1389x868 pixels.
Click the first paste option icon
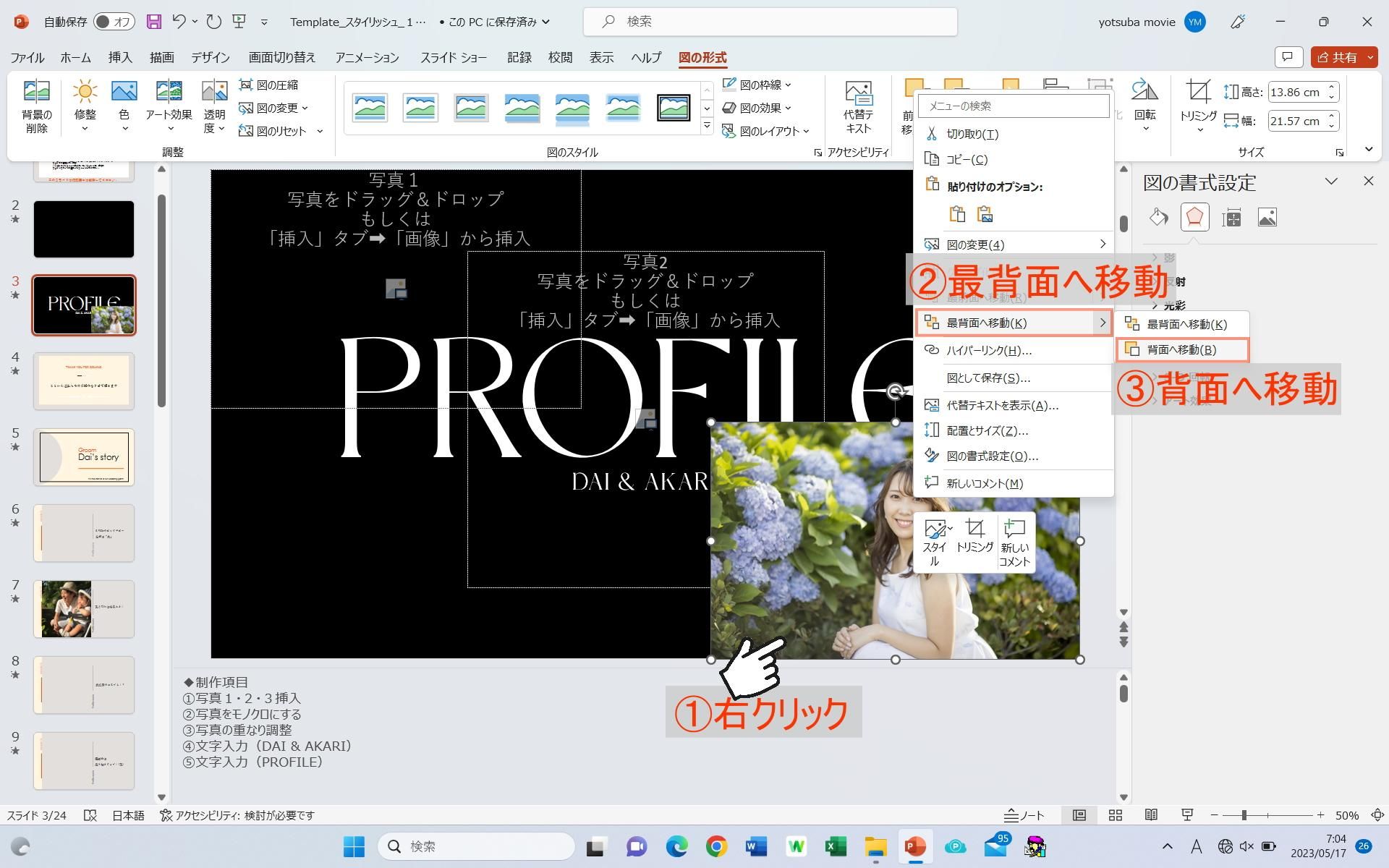pyautogui.click(x=957, y=214)
